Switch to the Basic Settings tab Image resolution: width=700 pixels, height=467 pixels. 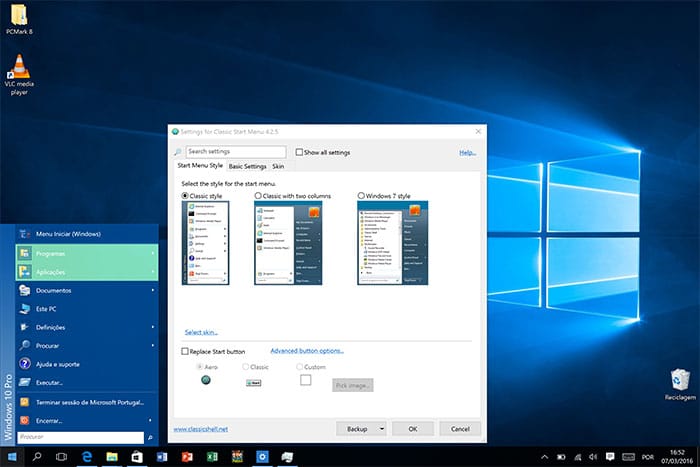click(247, 166)
